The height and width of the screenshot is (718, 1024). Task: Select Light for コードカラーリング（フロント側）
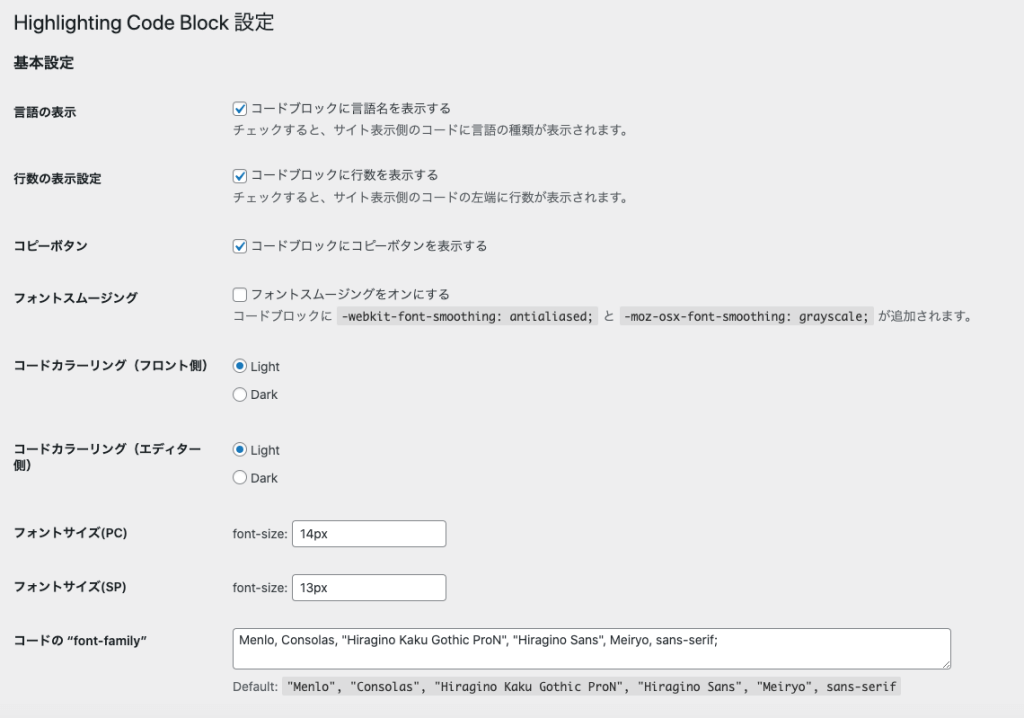(x=240, y=366)
